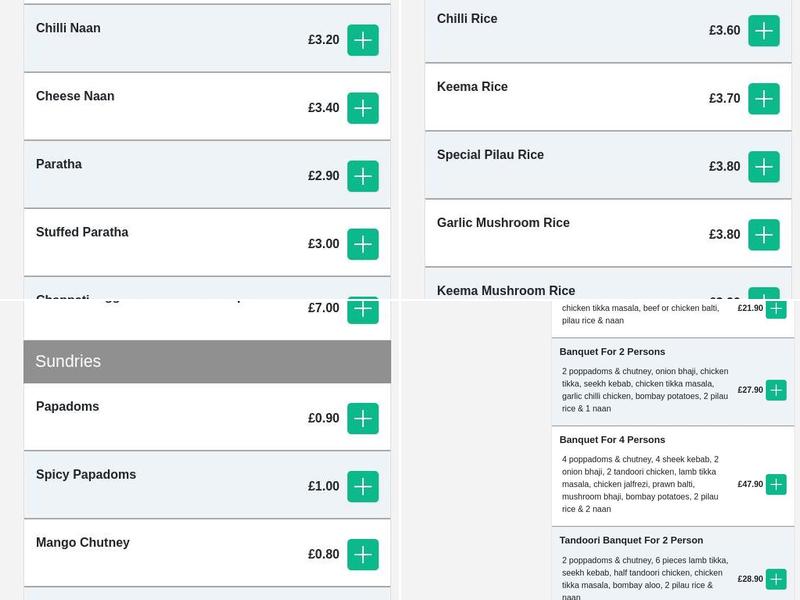Add Cheese Naan to basket
The width and height of the screenshot is (800, 600).
363,108
